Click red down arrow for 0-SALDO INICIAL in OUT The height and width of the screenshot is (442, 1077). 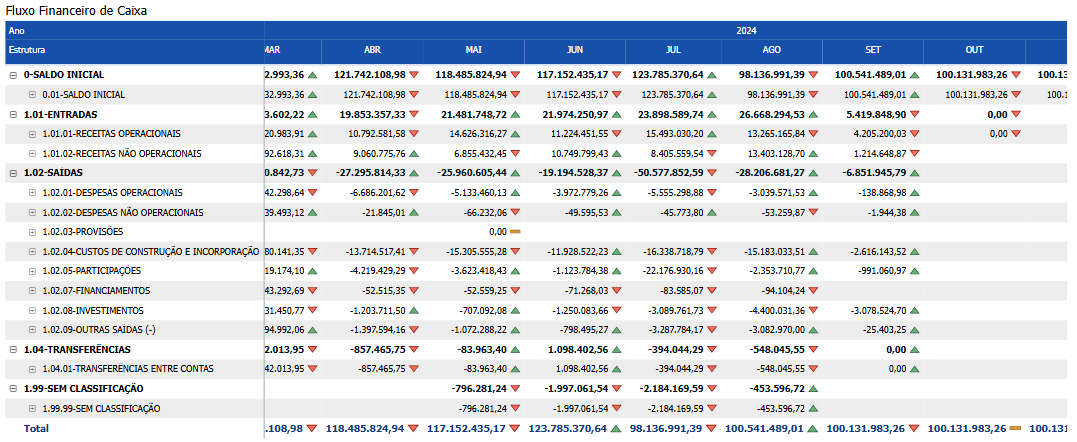click(1015, 75)
